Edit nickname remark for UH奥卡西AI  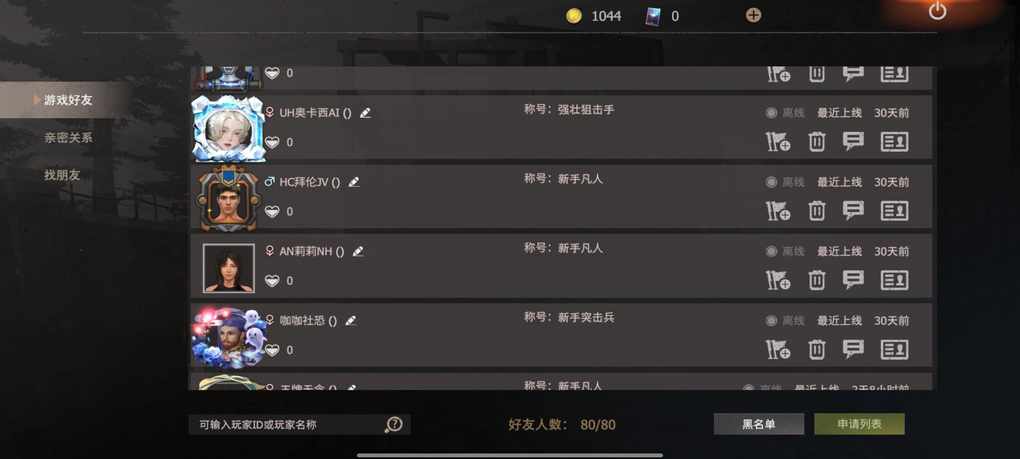click(366, 113)
